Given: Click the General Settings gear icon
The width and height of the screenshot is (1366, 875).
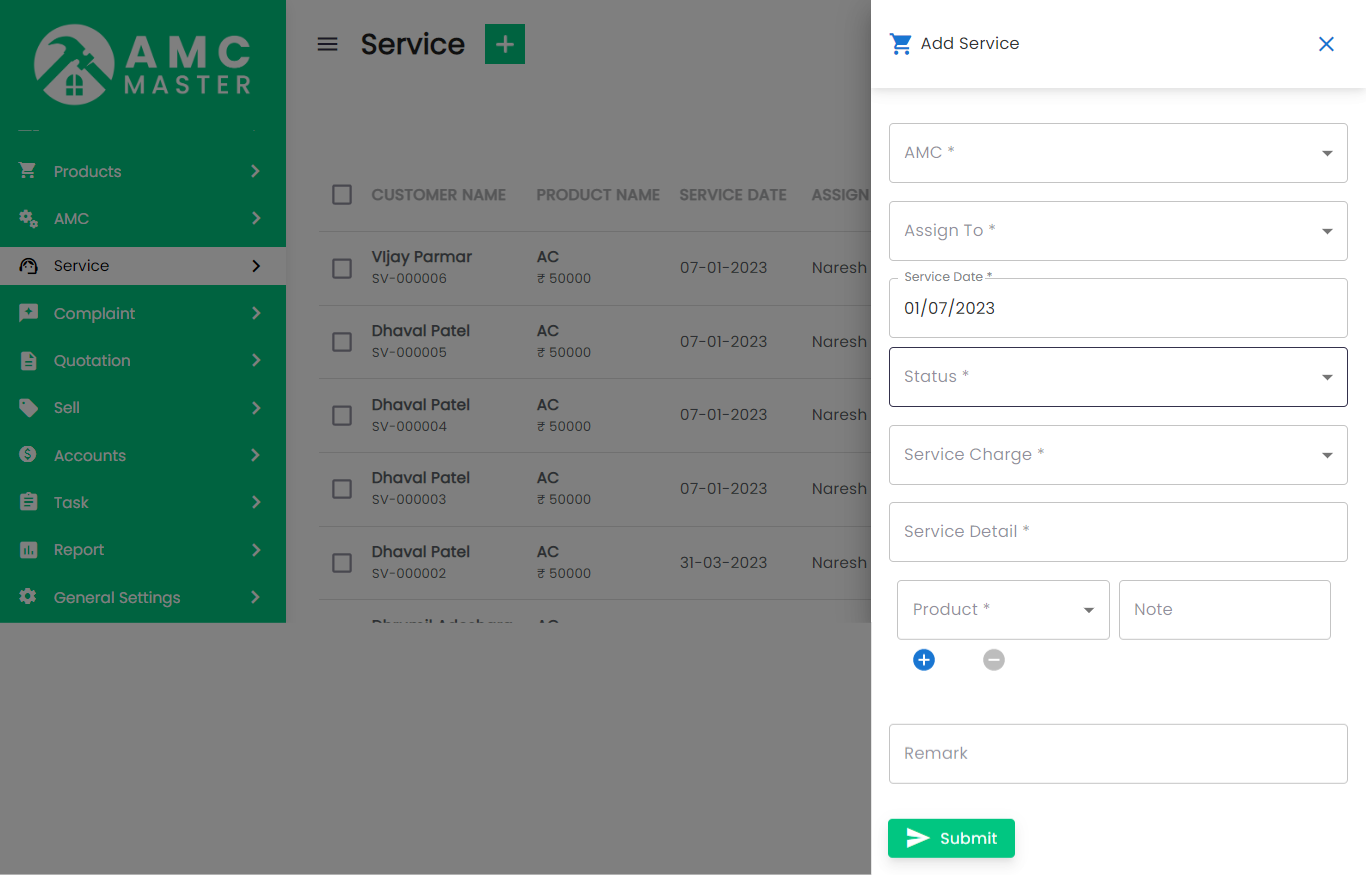Looking at the screenshot, I should tap(28, 597).
